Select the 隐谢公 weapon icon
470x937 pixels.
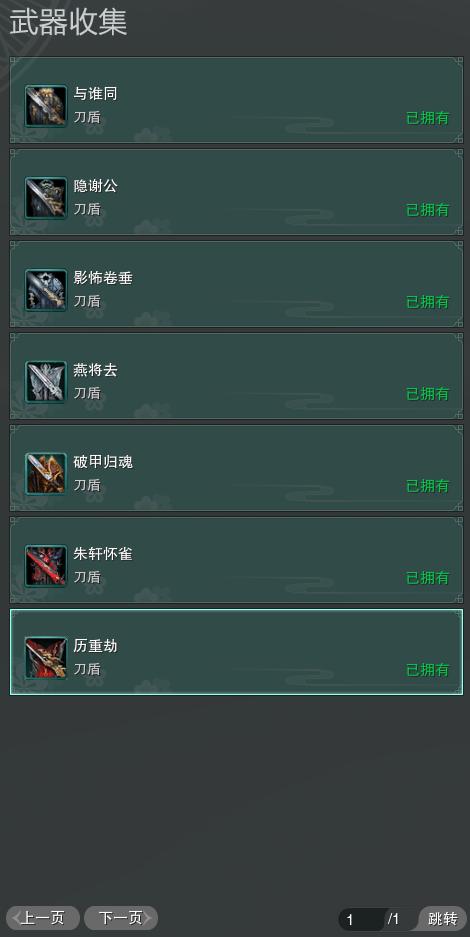coord(46,198)
